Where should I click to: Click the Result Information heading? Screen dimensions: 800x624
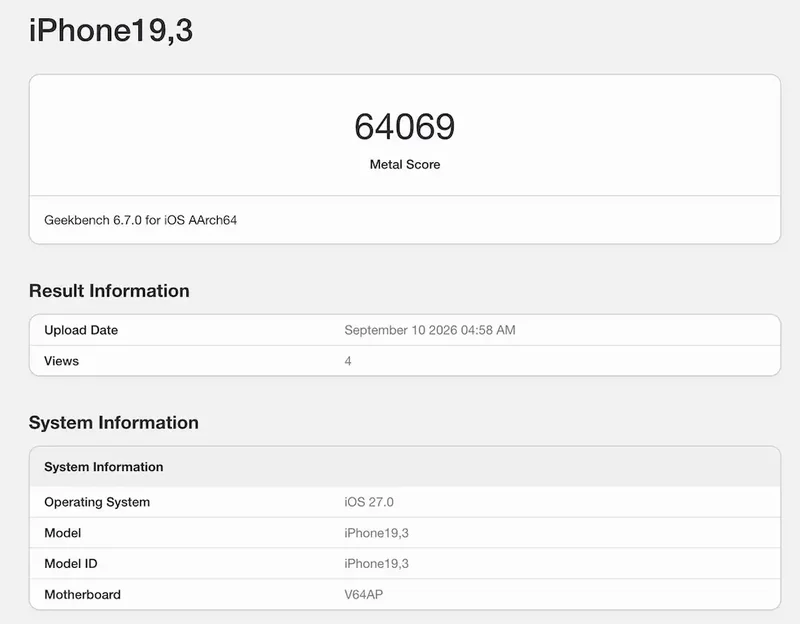pyautogui.click(x=109, y=291)
